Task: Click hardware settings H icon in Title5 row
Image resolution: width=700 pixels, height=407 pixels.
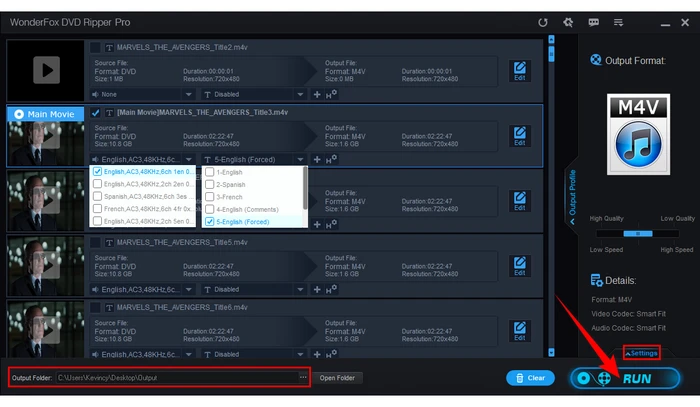Action: point(331,289)
